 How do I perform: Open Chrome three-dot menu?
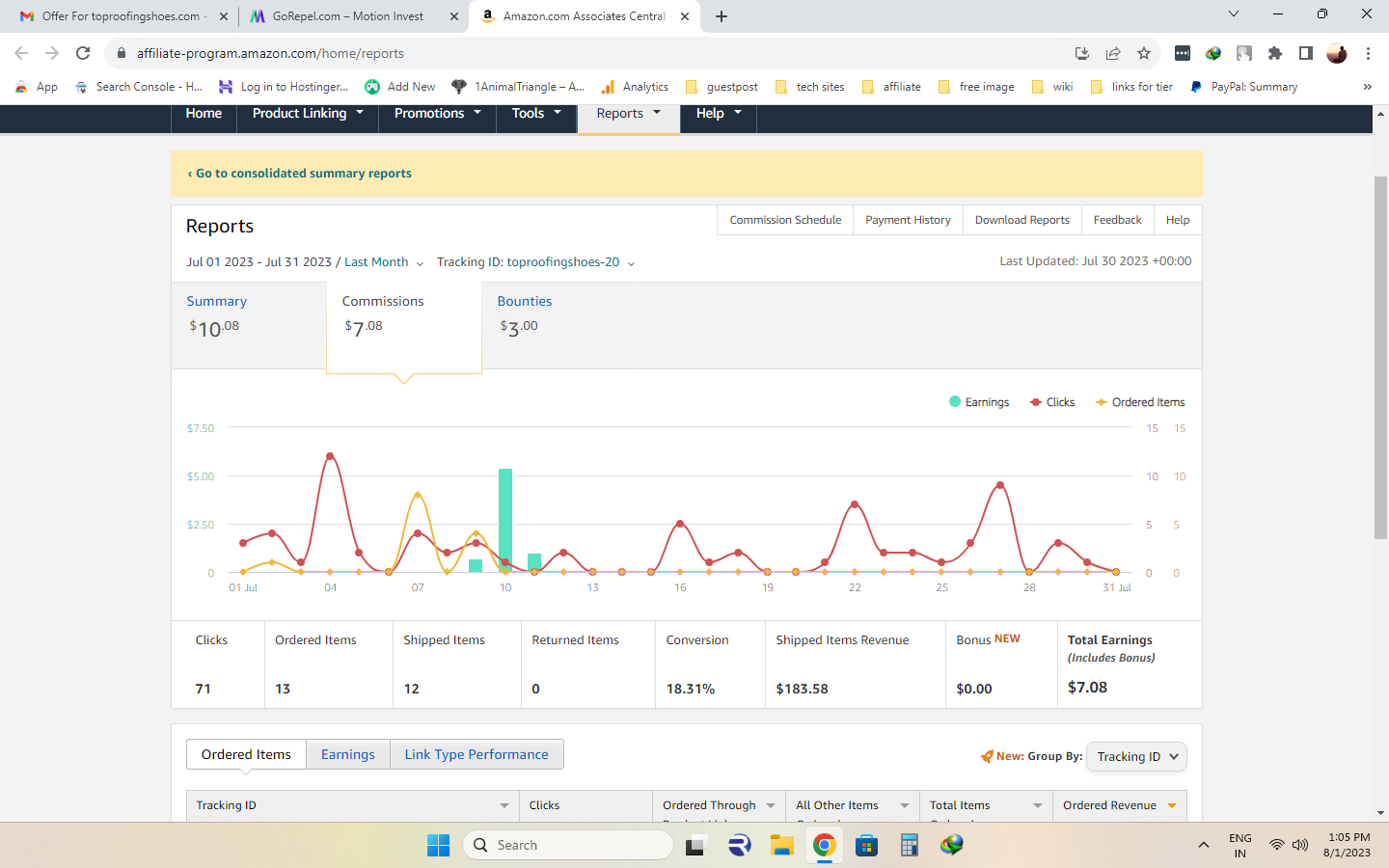[x=1368, y=53]
